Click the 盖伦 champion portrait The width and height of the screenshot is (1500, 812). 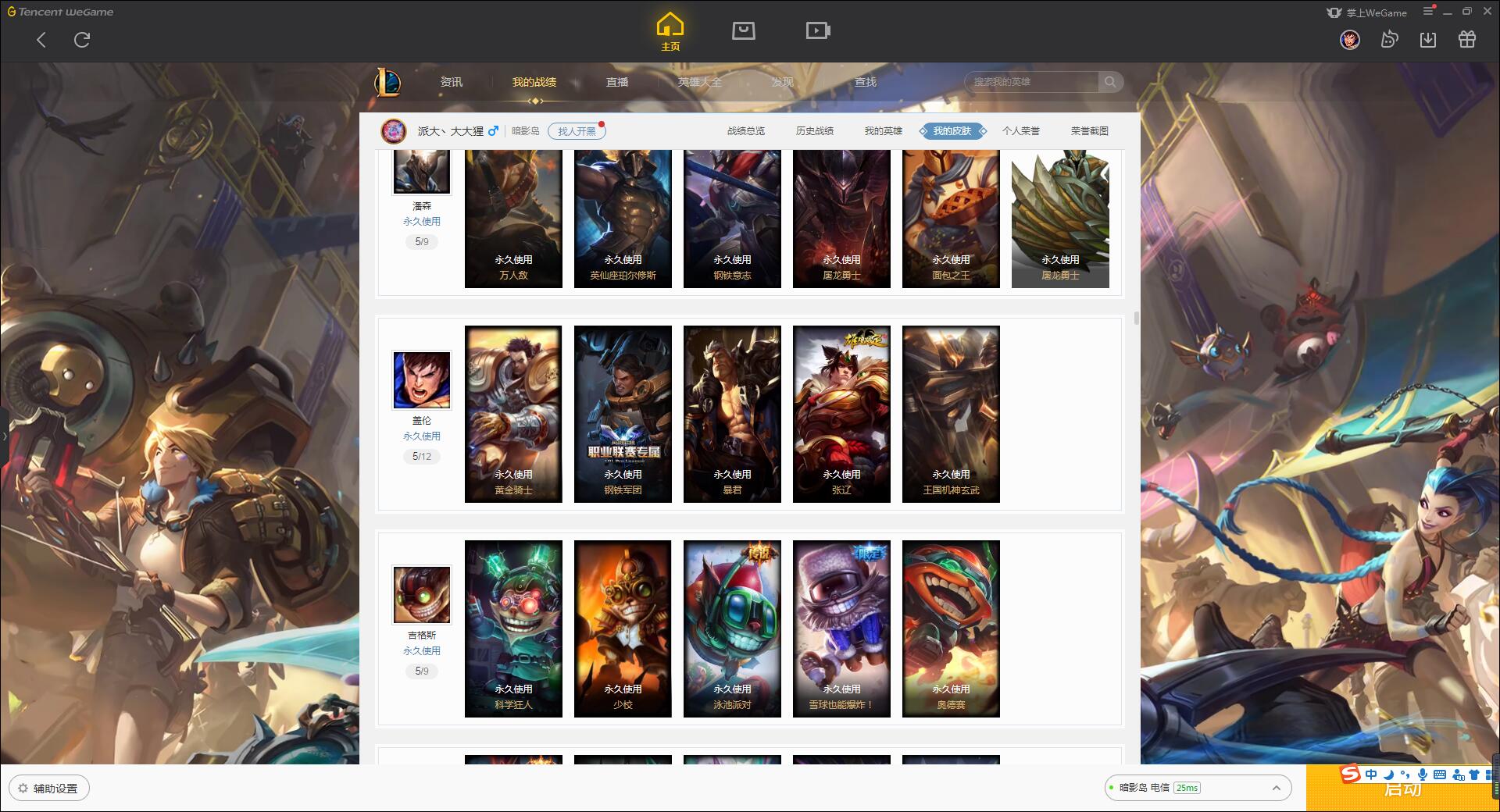(422, 380)
